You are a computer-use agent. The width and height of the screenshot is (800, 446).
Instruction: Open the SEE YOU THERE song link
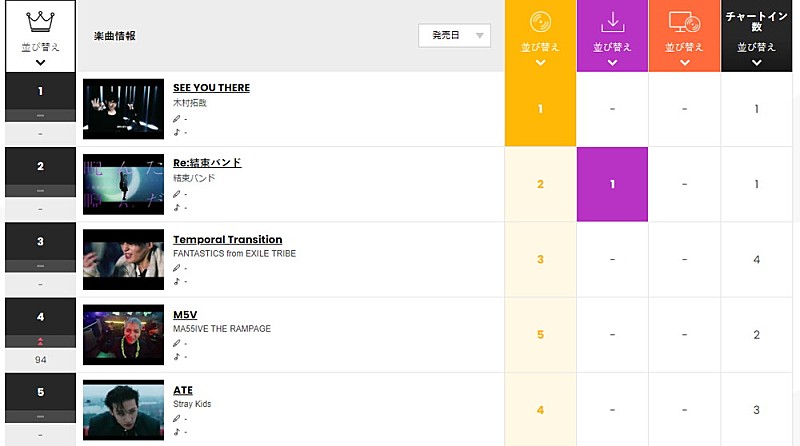[211, 88]
